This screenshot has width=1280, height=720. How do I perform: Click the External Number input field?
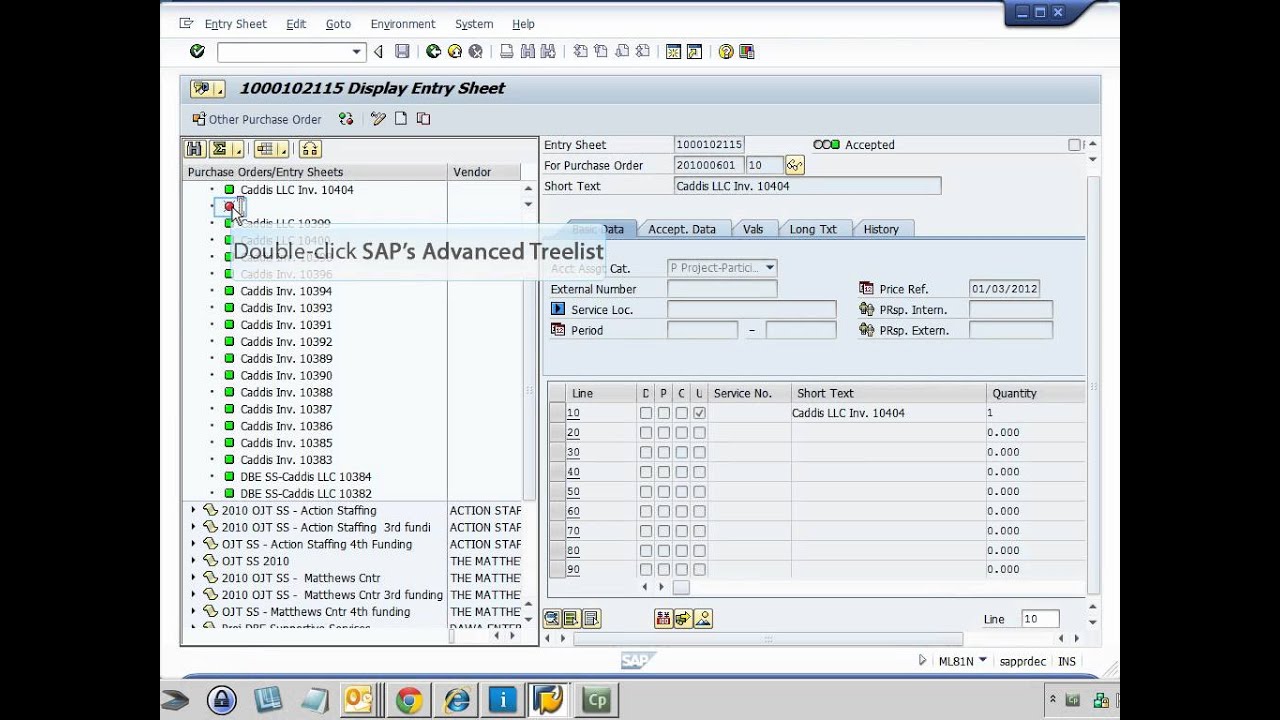click(721, 289)
